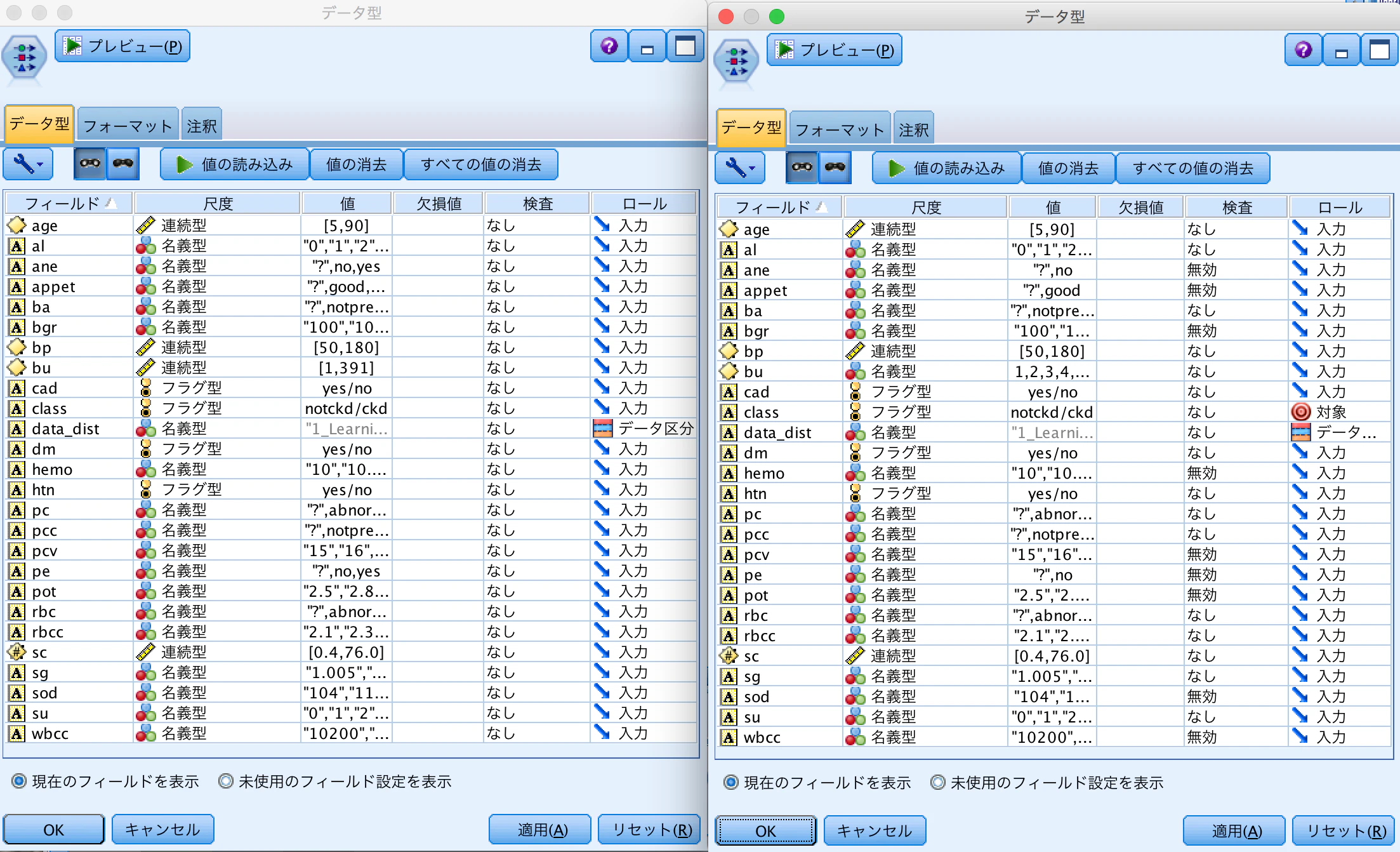Click string storage icon of wbcc, right window
Viewport: 1400px width, 852px height.
[729, 737]
